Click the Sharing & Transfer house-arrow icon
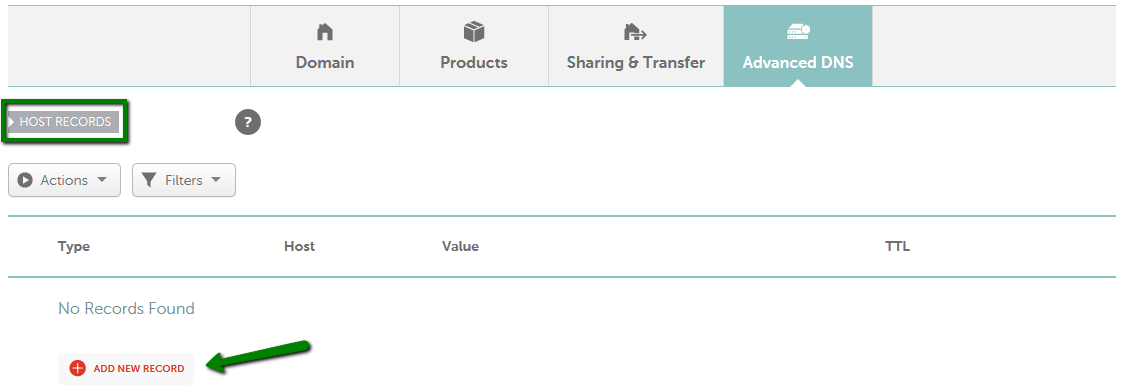The height and width of the screenshot is (388, 1127). [635, 32]
